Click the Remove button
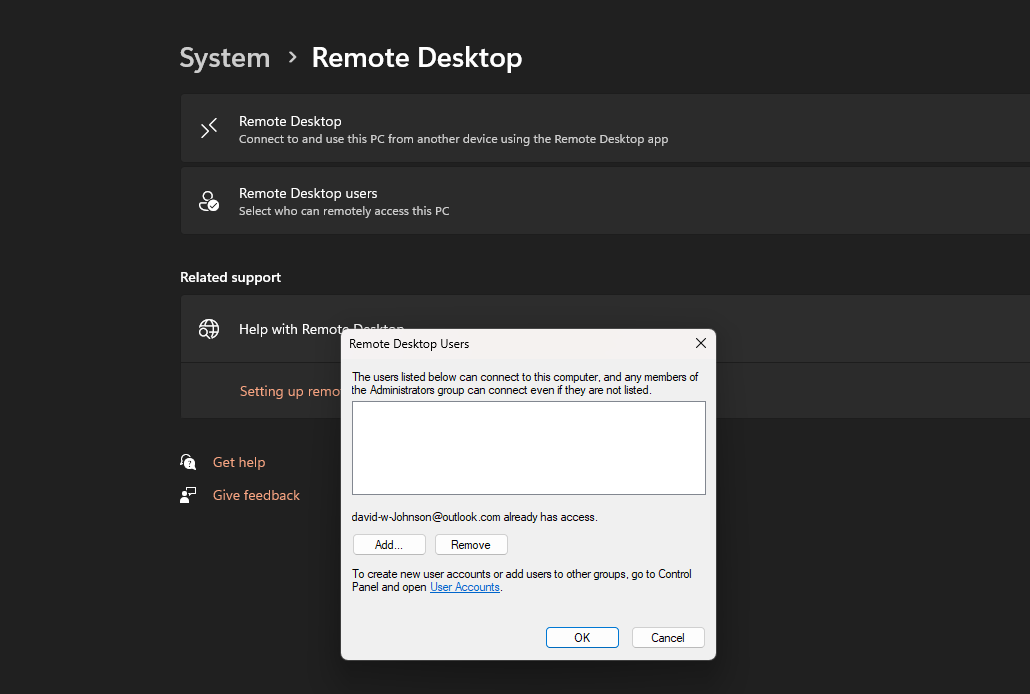 pyautogui.click(x=471, y=544)
